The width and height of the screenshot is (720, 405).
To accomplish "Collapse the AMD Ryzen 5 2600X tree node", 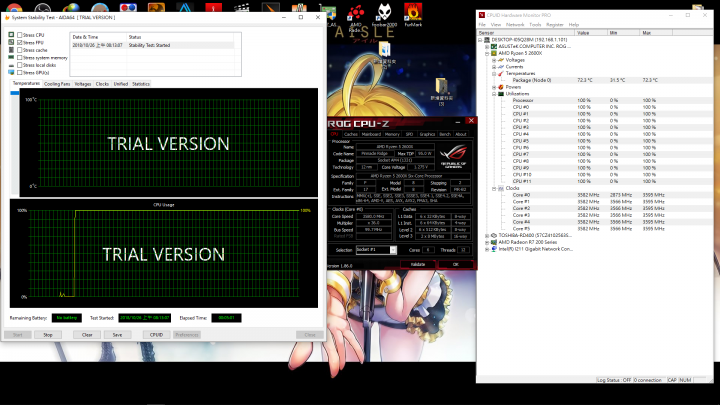I will click(x=487, y=53).
